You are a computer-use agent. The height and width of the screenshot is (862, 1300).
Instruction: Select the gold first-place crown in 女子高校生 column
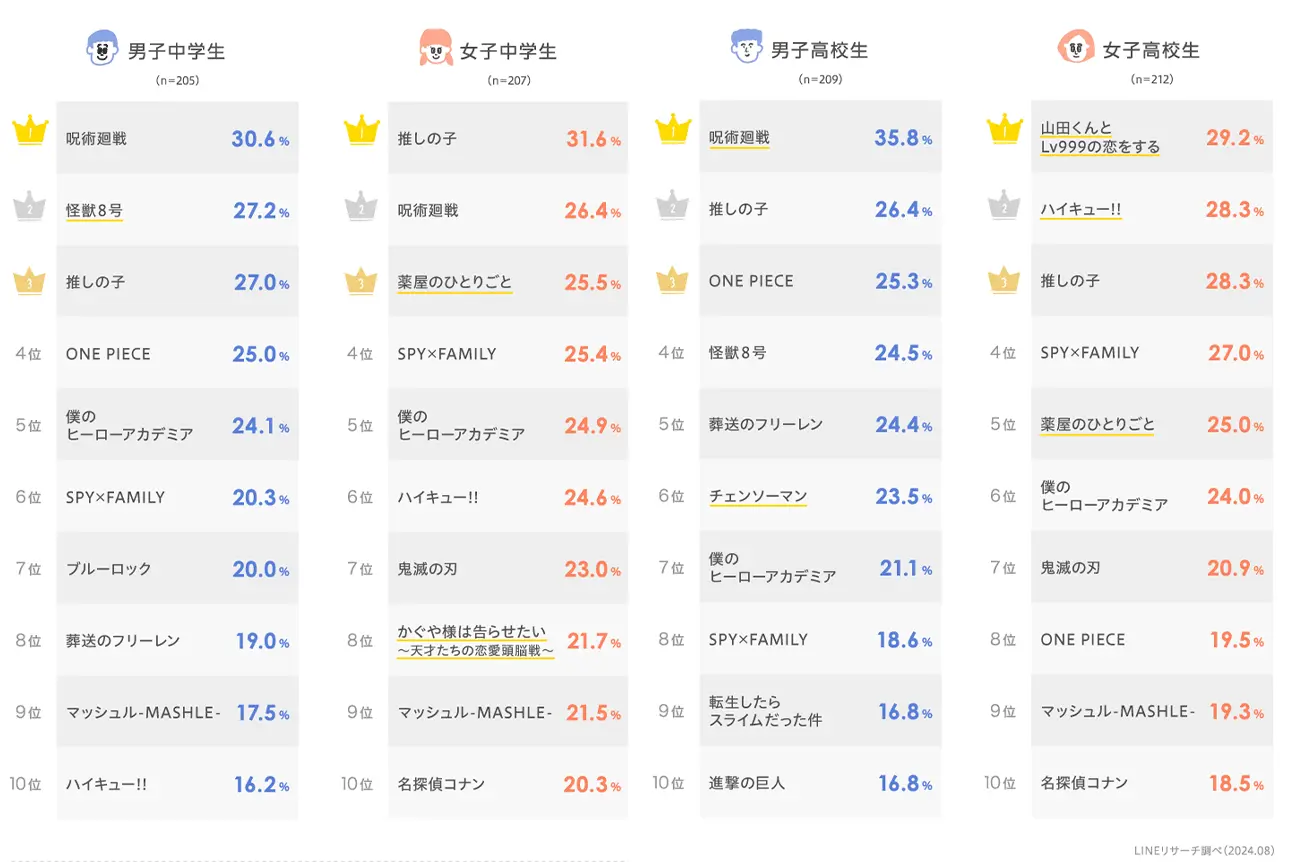click(1004, 129)
